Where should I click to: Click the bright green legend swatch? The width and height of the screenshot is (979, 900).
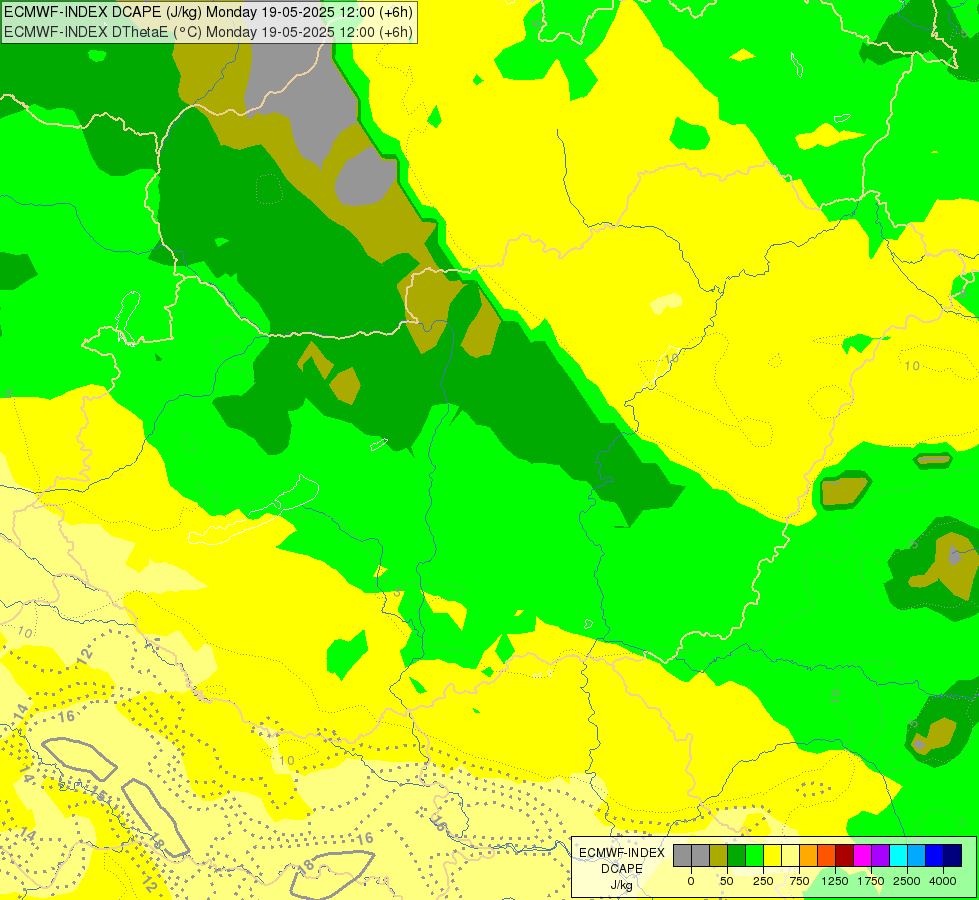(x=755, y=855)
